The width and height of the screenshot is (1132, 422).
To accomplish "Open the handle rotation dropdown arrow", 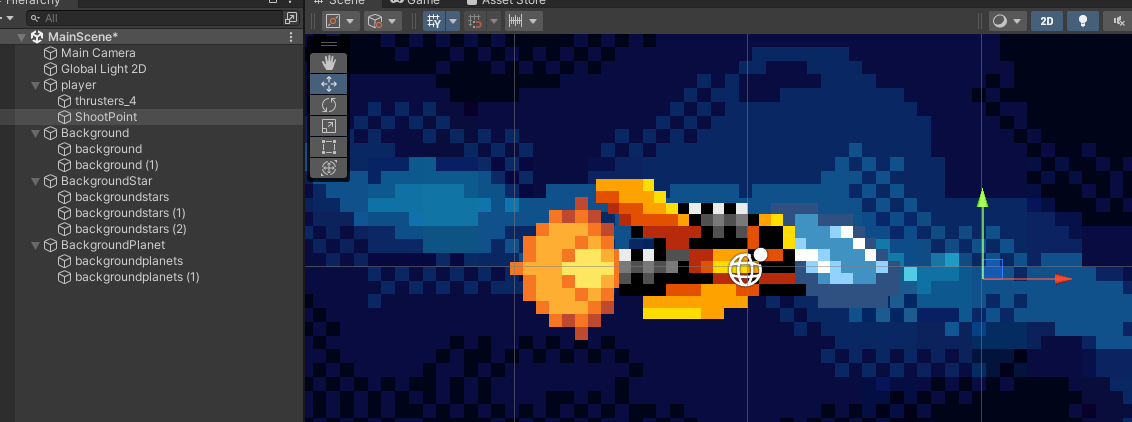I will [x=393, y=22].
